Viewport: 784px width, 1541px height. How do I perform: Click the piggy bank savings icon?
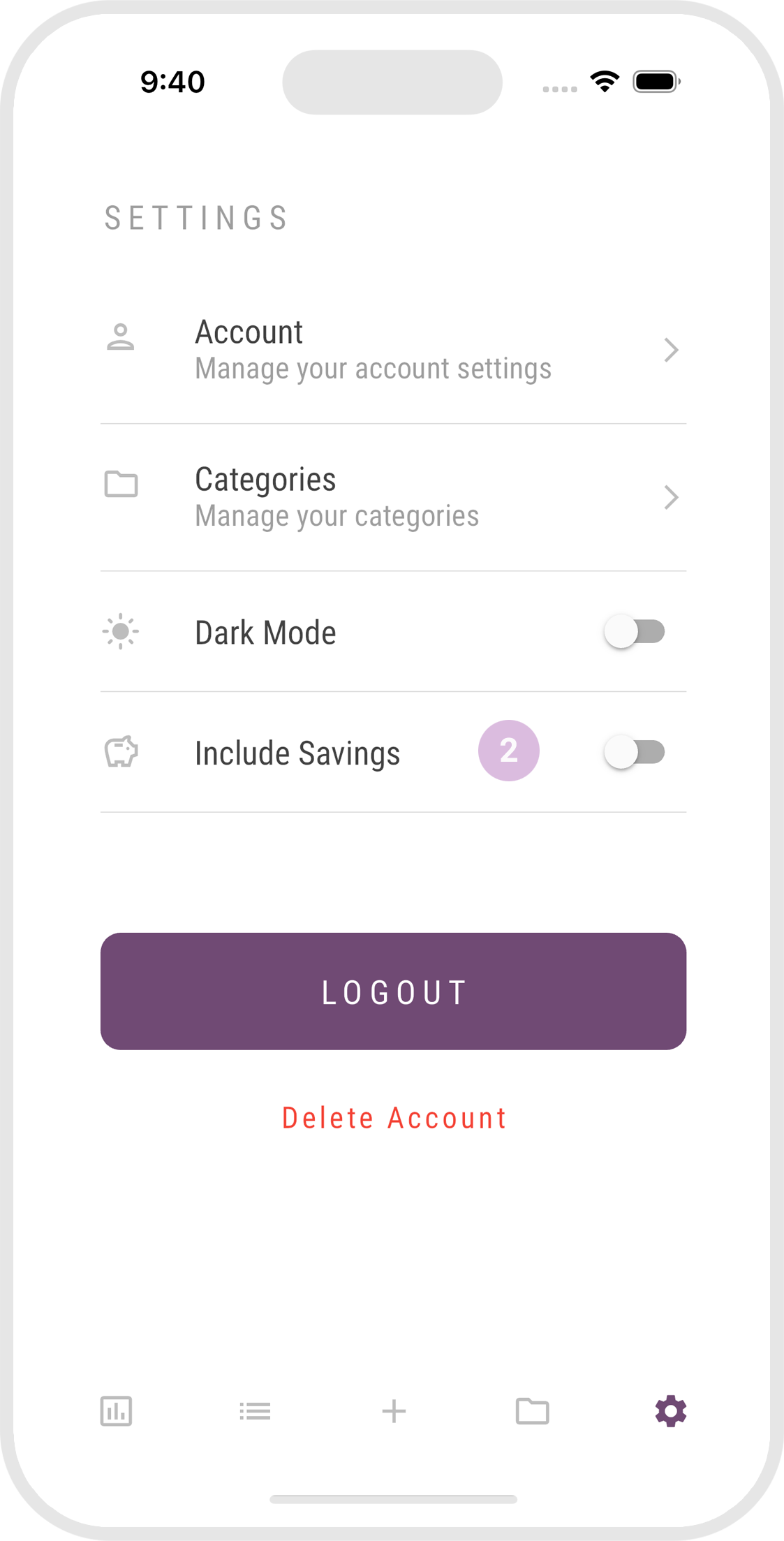tap(121, 752)
